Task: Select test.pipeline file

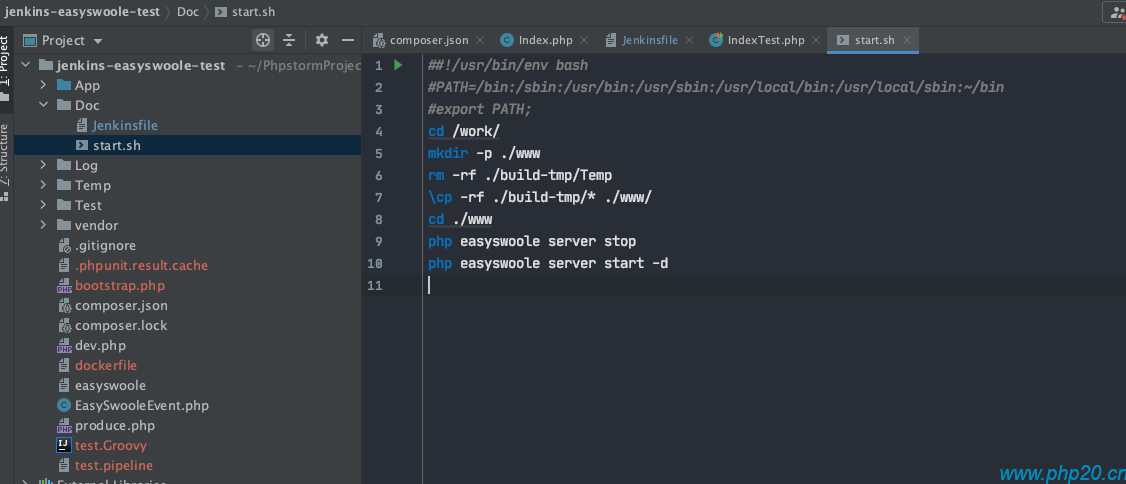Action: 114,465
